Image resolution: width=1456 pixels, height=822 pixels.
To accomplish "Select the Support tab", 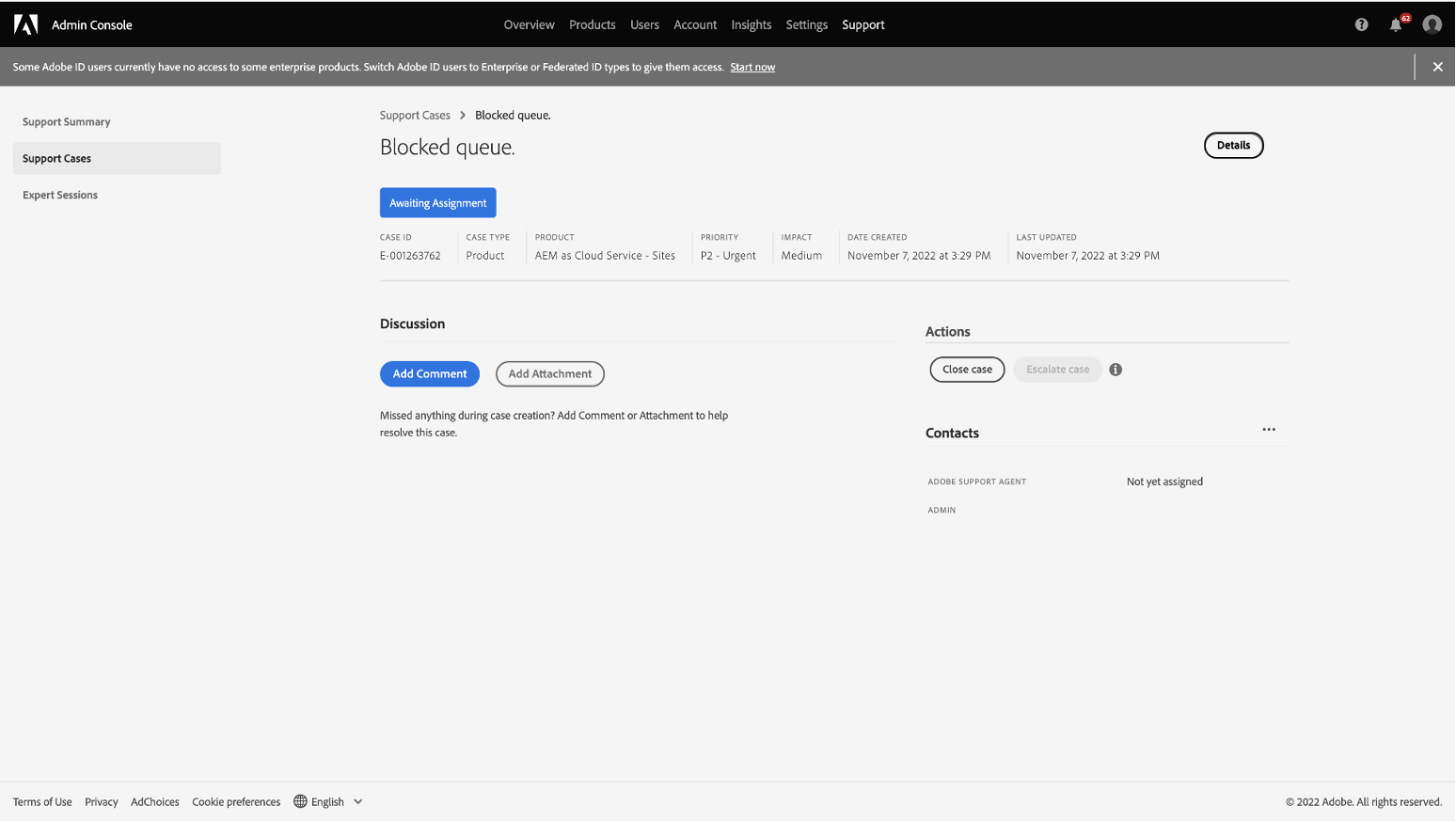I will pos(863,24).
